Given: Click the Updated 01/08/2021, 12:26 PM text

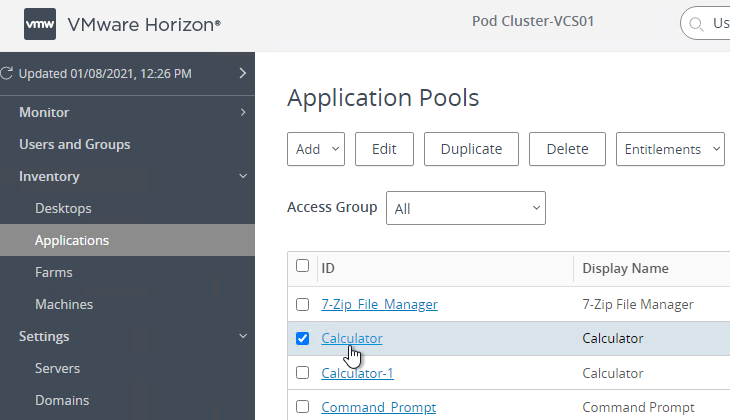Looking at the screenshot, I should 105,74.
